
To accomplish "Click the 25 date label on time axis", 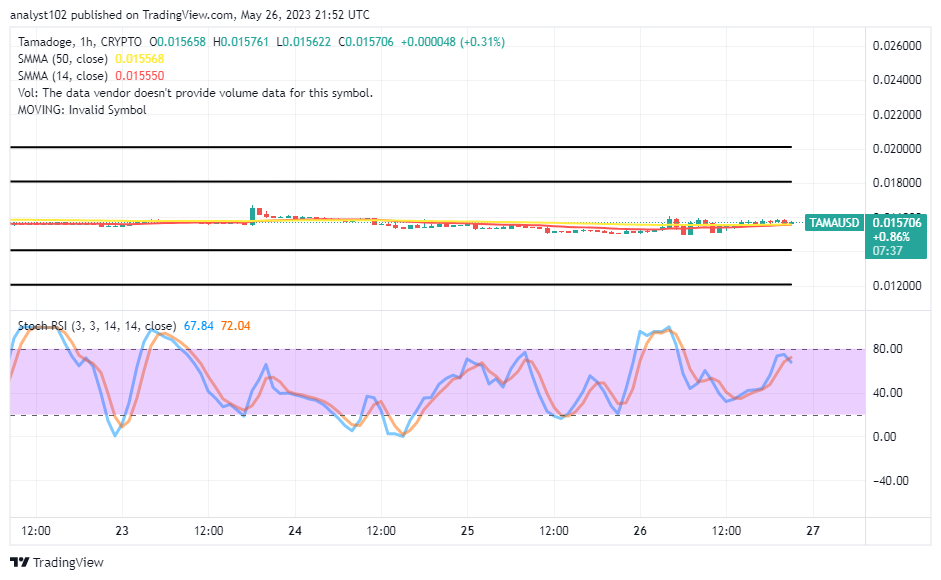I will tap(467, 531).
